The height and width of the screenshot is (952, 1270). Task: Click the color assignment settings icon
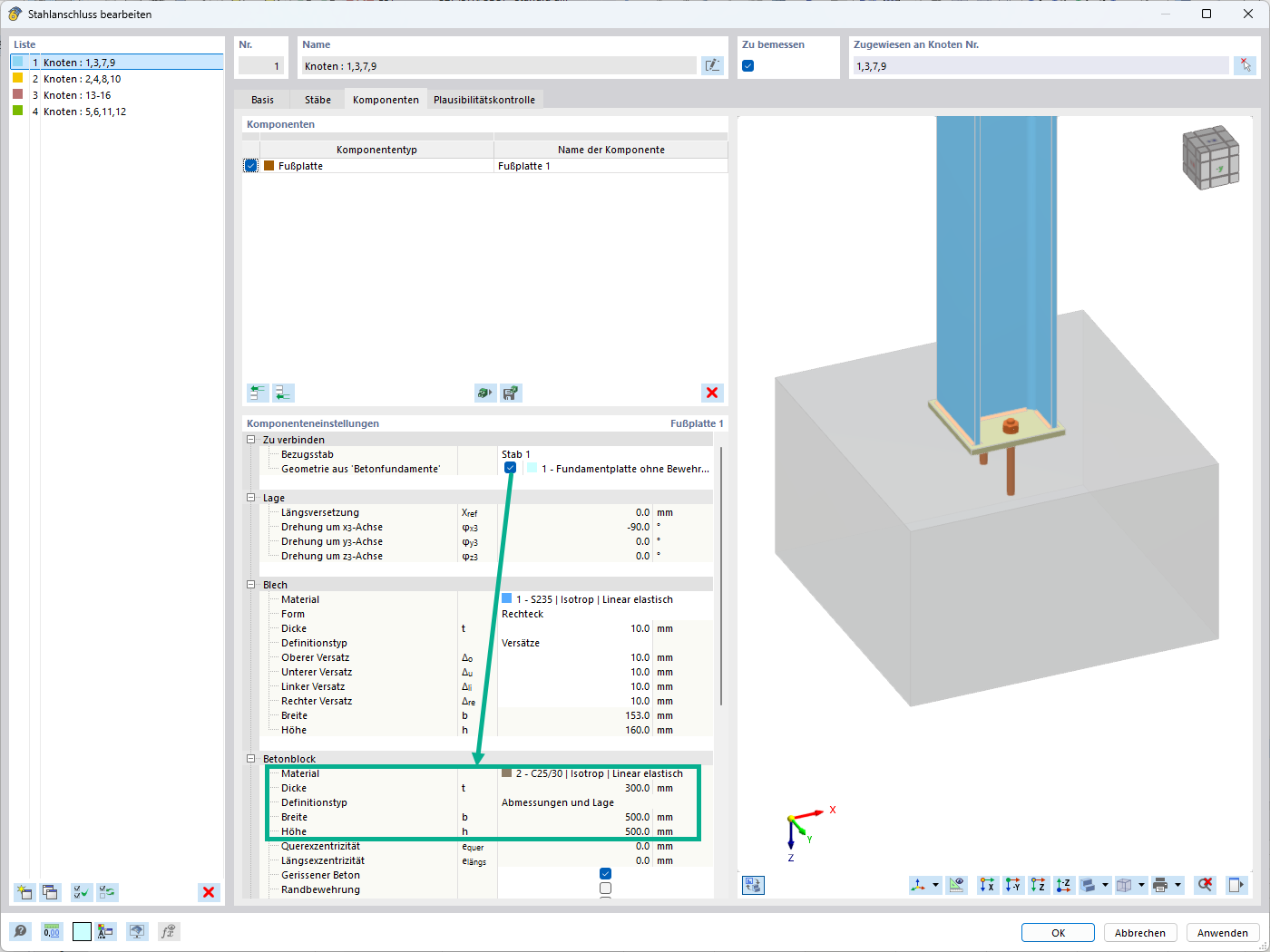coord(106,931)
